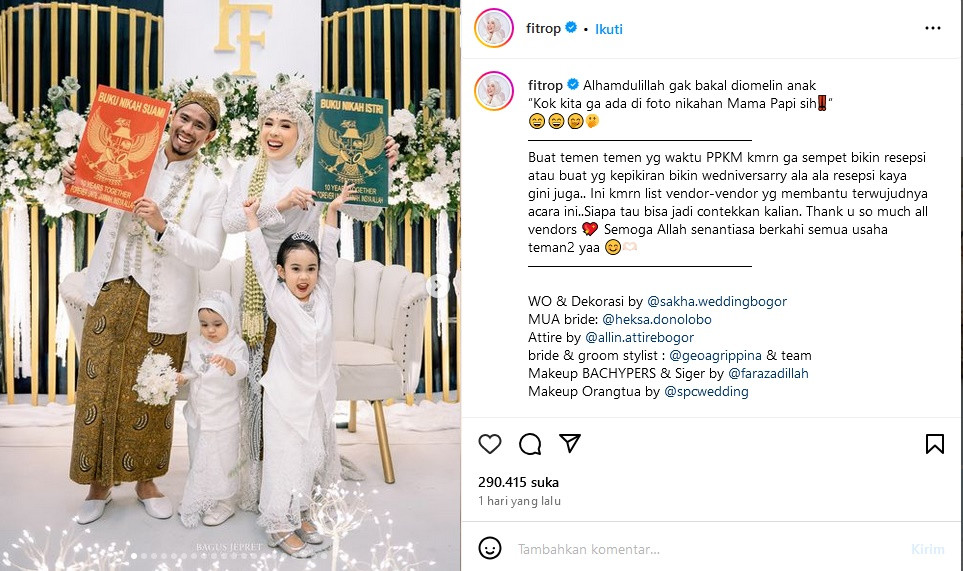The height and width of the screenshot is (571, 963).
Task: Go to next photo with carousel arrow
Action: 438,286
